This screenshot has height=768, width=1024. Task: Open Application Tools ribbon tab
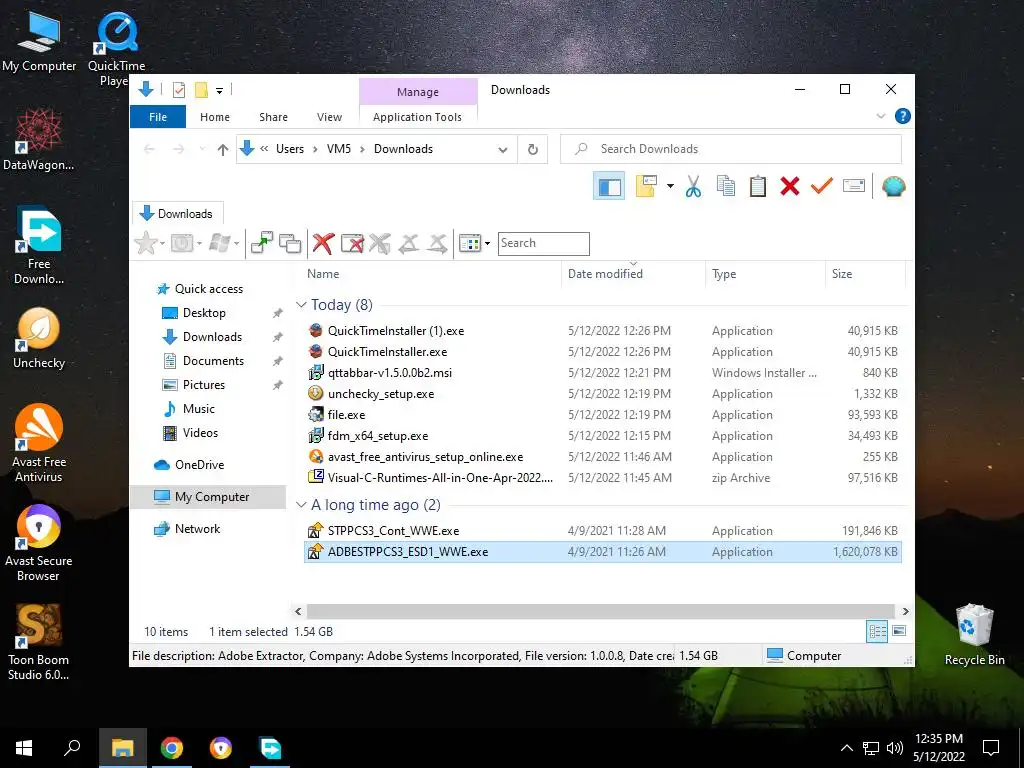click(417, 117)
